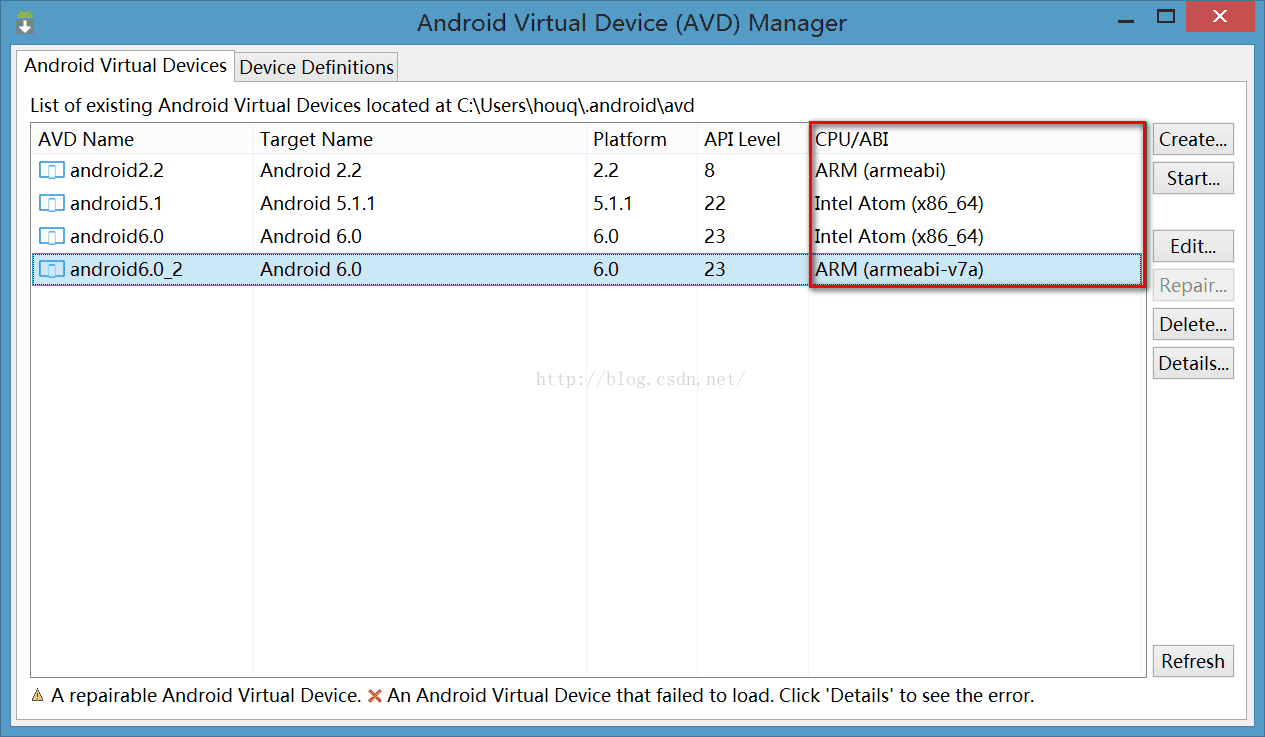Click the API Level column header
Screen dimensions: 1265x737
coord(742,139)
